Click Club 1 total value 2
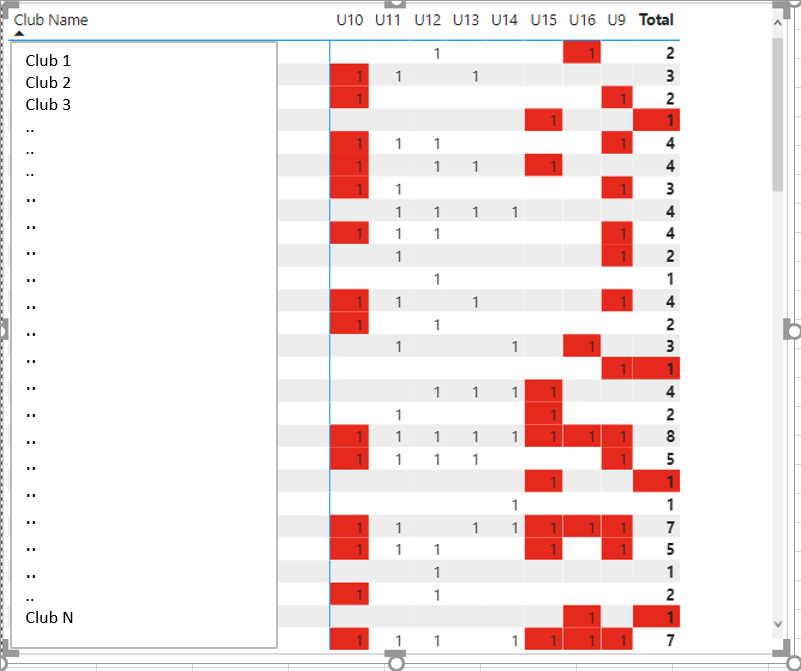Screen dimensions: 801x671 click(670, 53)
